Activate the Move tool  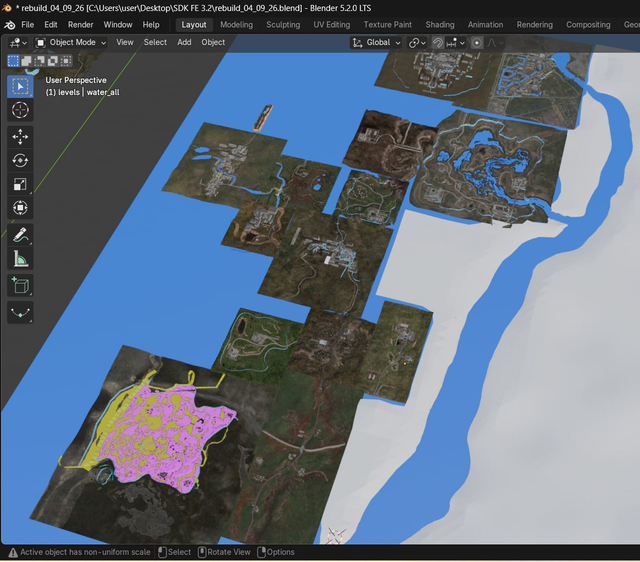(x=20, y=137)
